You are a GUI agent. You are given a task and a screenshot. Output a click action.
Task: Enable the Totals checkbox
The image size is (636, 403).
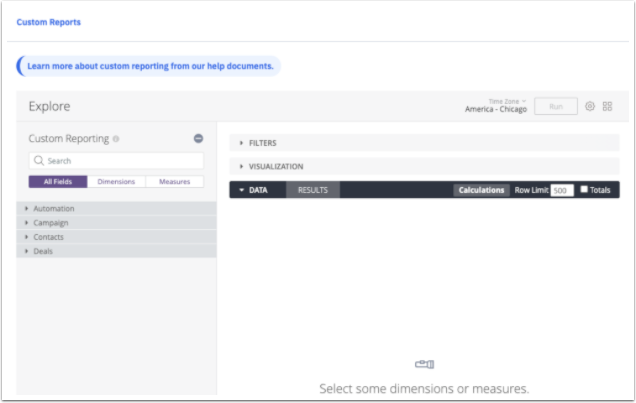coord(584,189)
